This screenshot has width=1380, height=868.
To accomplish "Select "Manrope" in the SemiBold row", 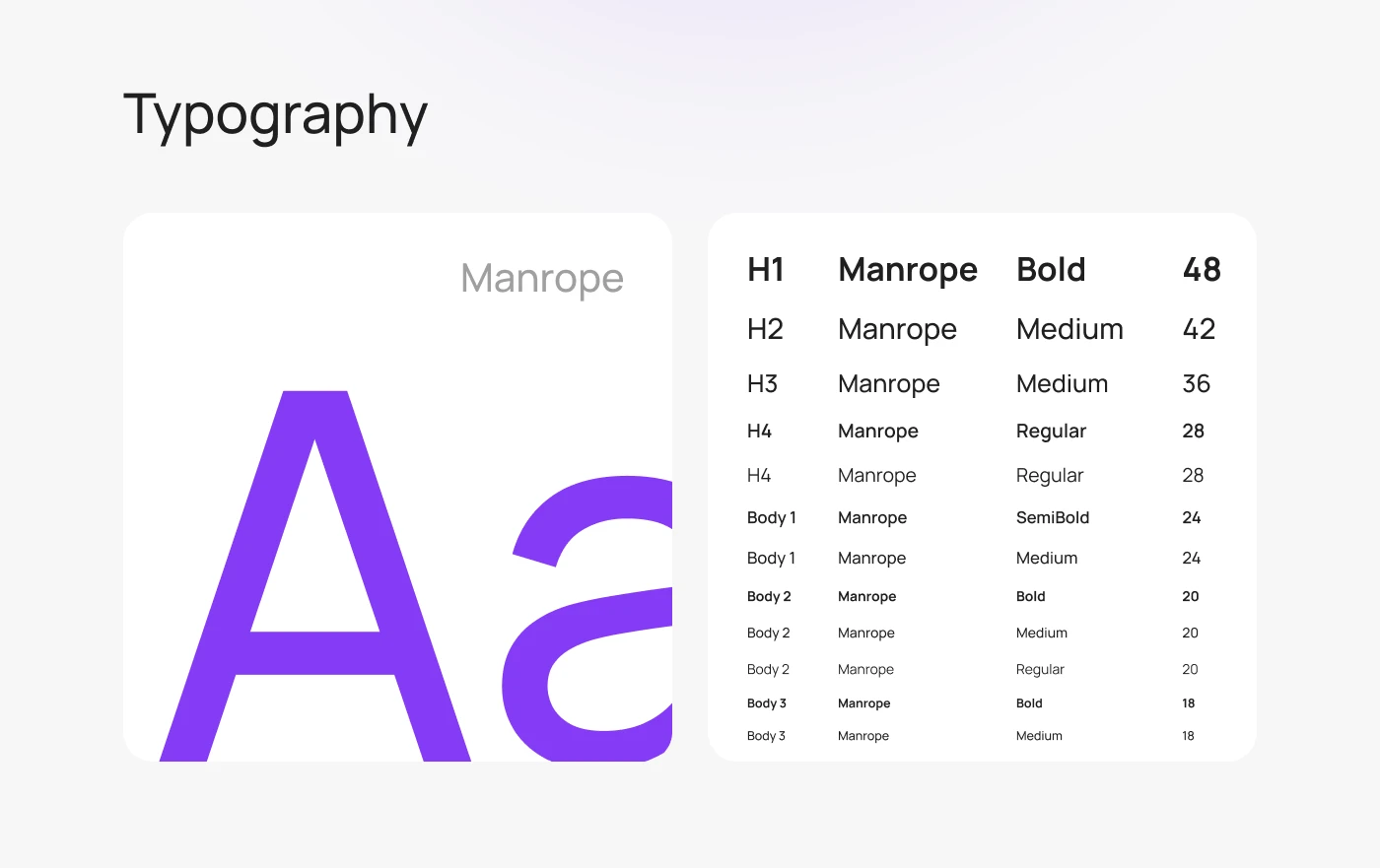I will tap(872, 518).
